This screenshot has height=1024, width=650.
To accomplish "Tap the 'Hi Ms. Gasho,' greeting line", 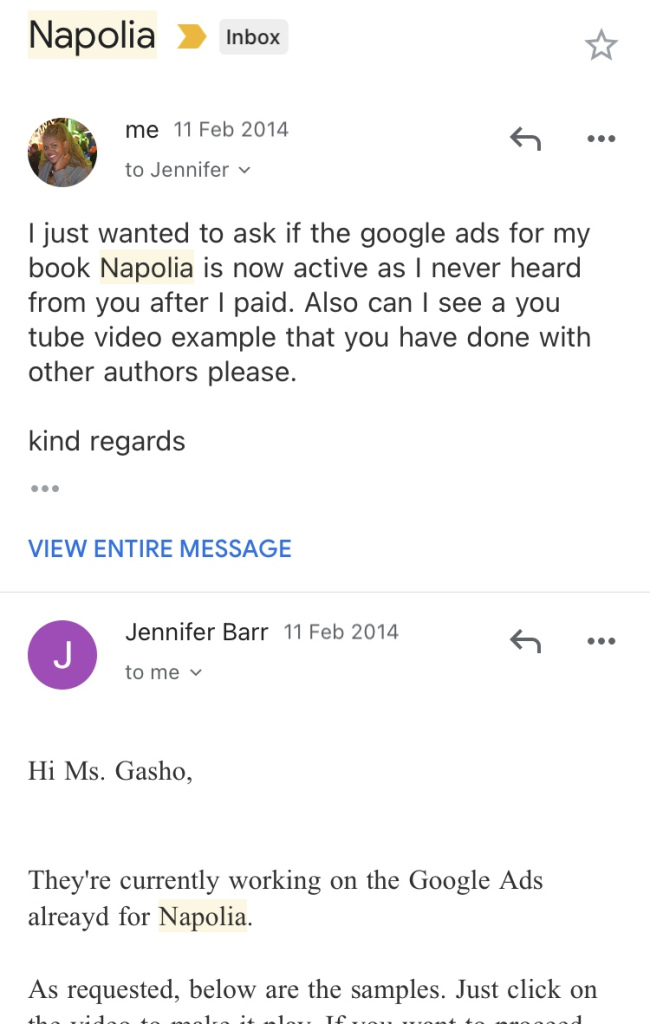I will pyautogui.click(x=110, y=771).
